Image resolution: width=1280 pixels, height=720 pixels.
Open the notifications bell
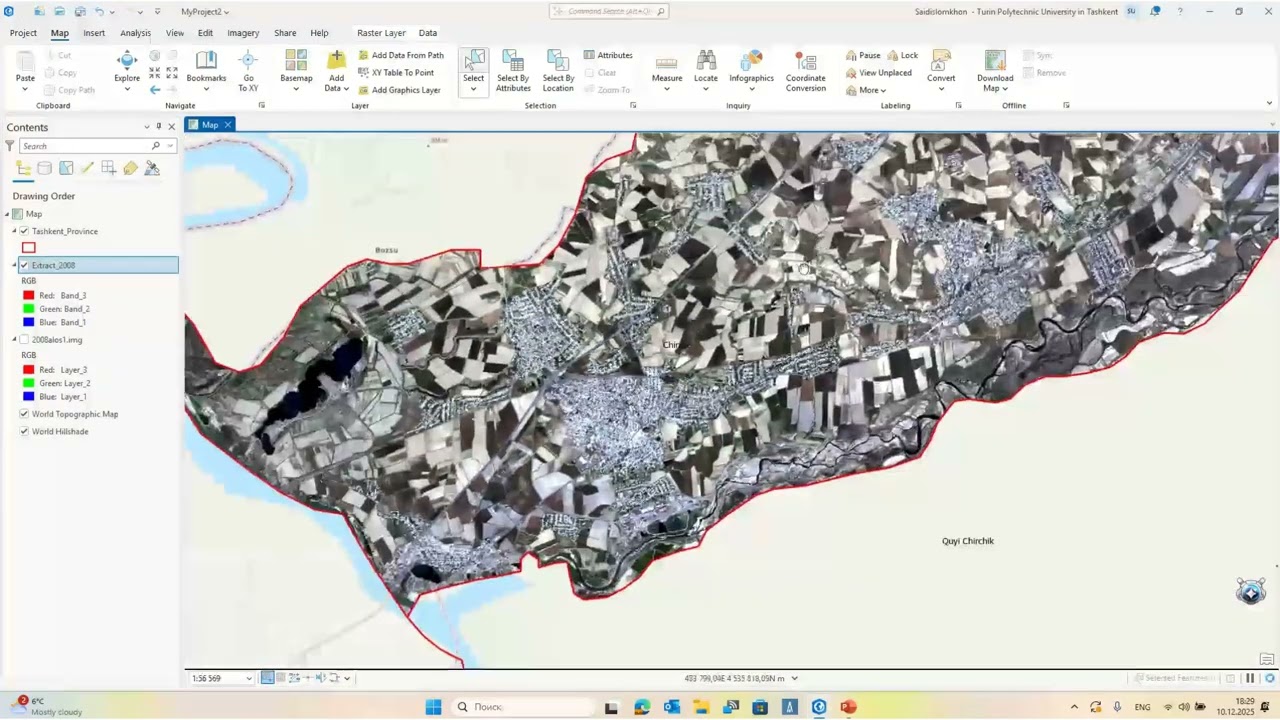coord(1155,11)
